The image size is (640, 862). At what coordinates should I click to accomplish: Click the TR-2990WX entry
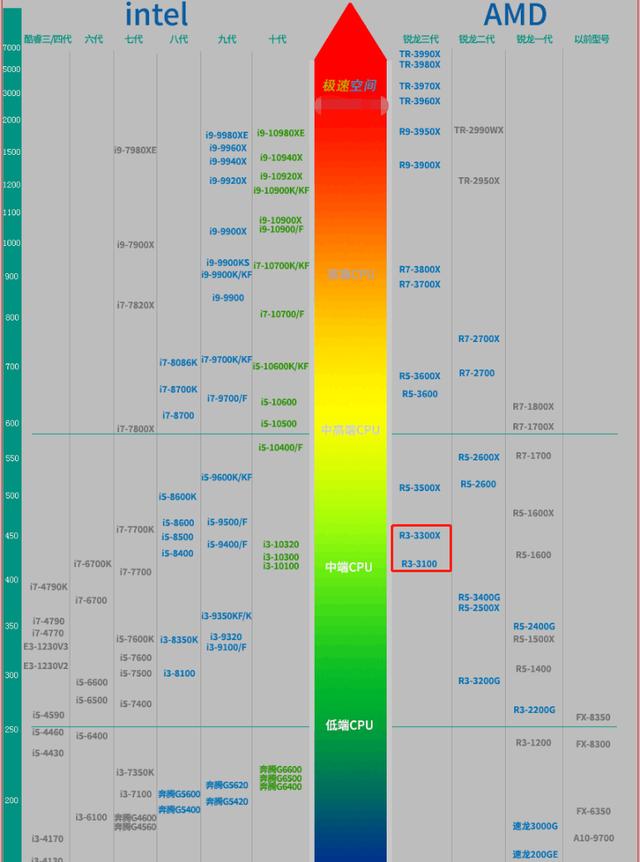point(479,130)
